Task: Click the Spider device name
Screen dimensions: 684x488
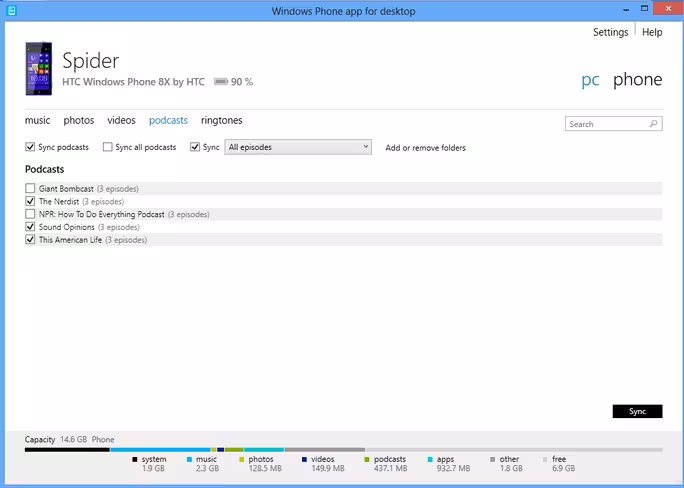Action: (91, 61)
